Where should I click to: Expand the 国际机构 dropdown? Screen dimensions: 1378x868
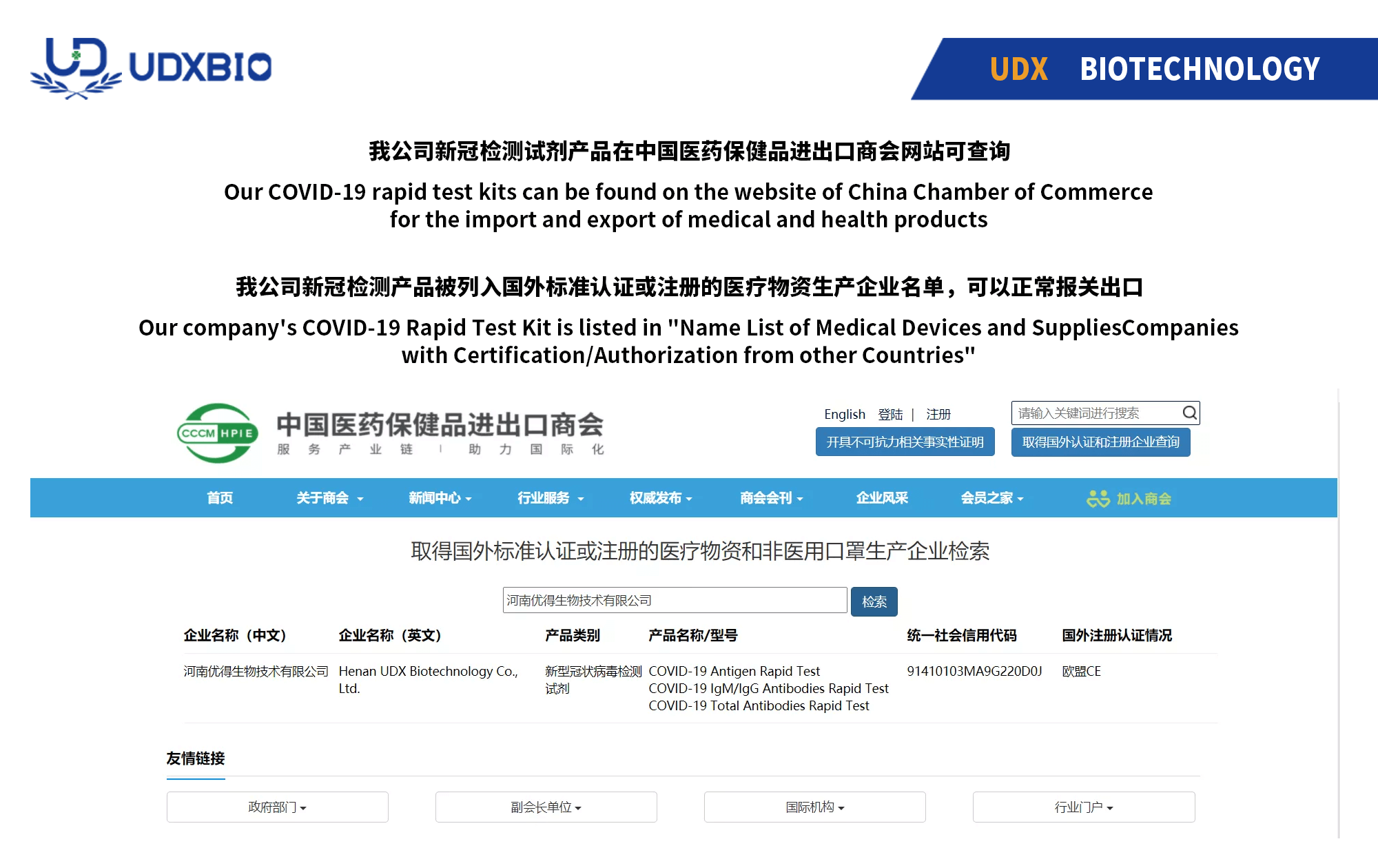pyautogui.click(x=814, y=807)
